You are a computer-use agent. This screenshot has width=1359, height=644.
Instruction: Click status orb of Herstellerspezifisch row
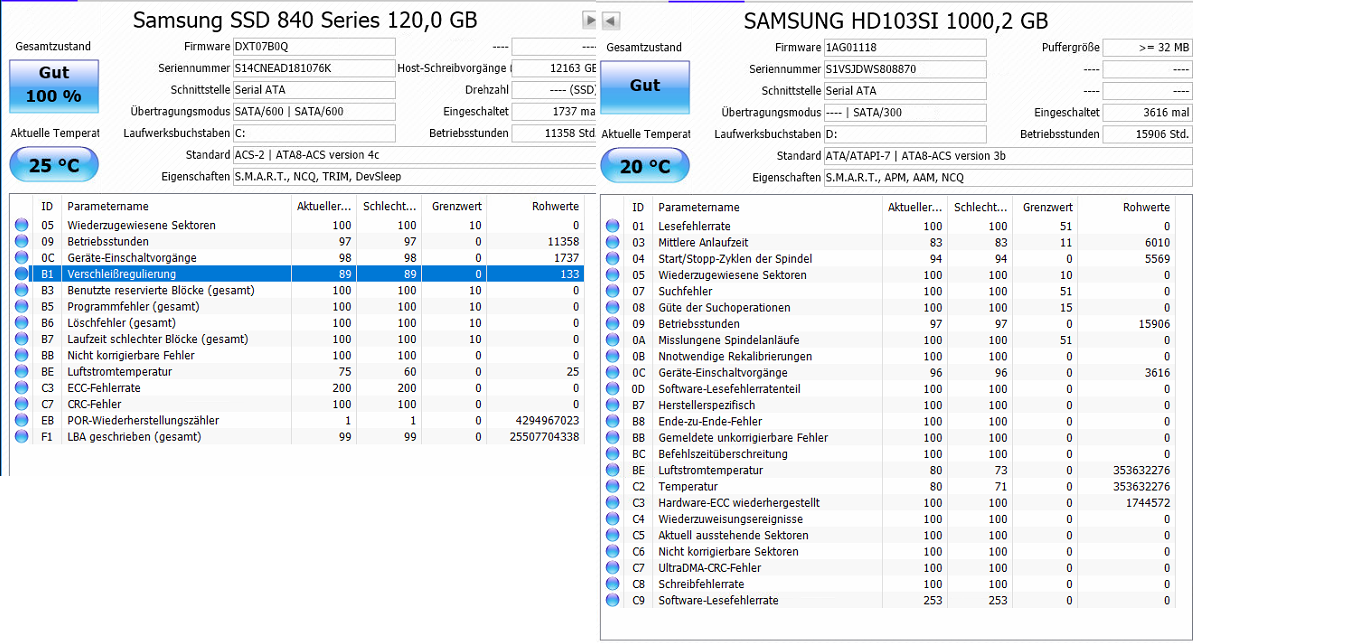pyautogui.click(x=613, y=405)
